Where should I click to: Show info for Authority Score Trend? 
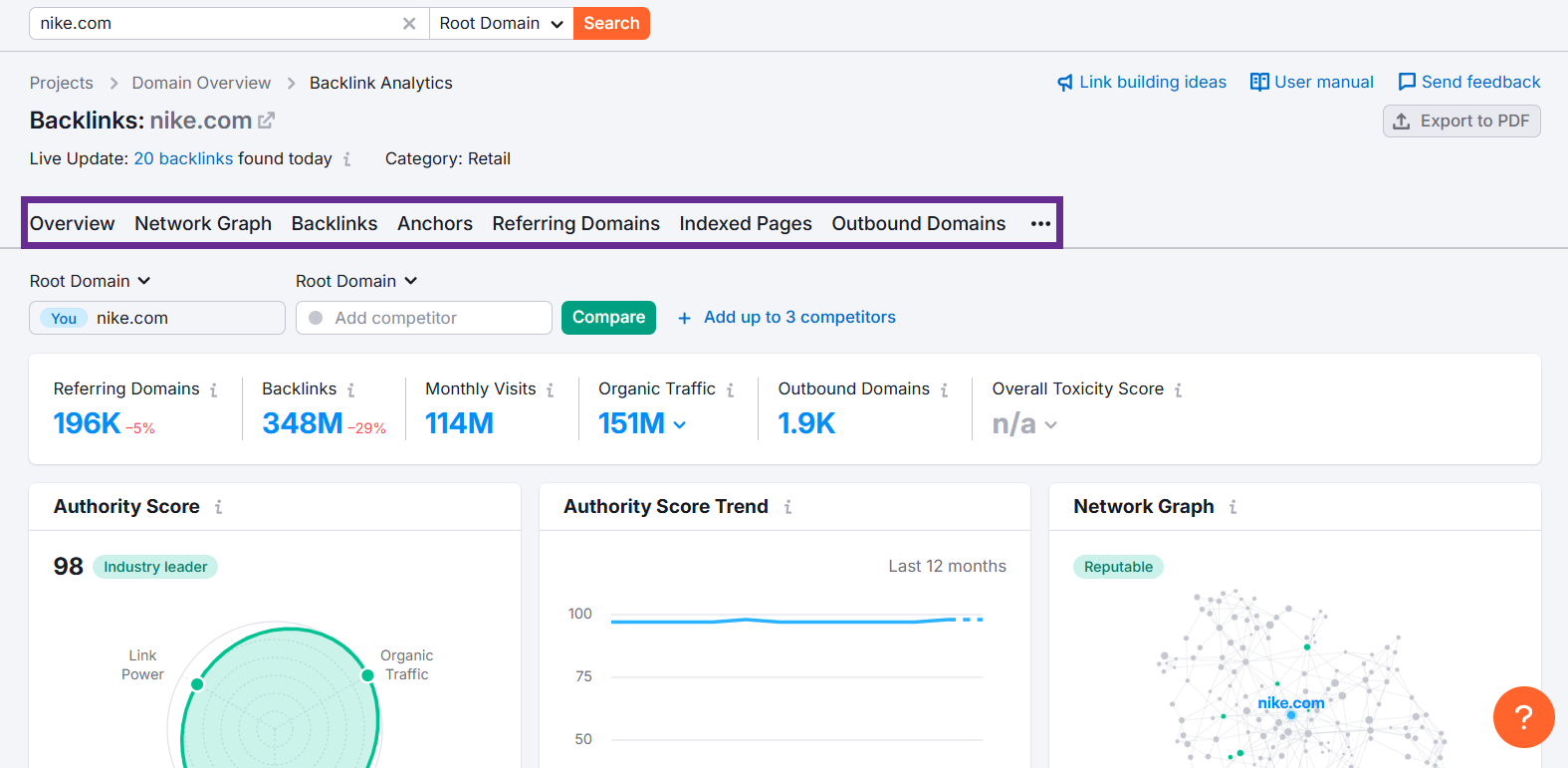pyautogui.click(x=787, y=507)
